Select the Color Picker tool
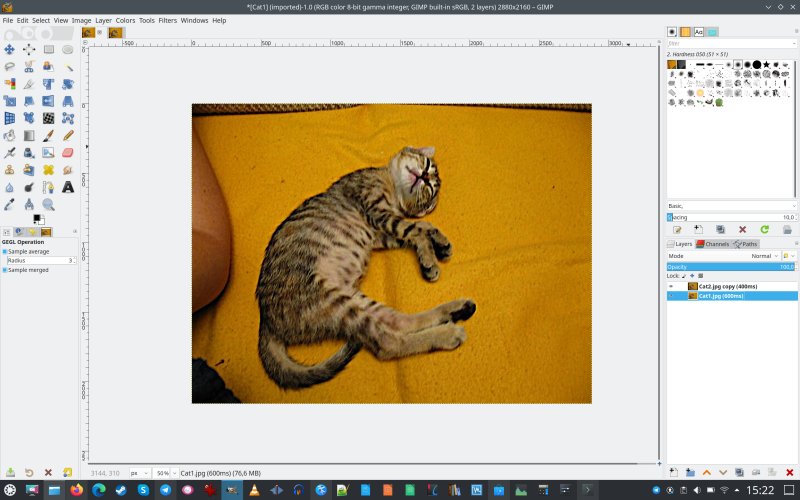This screenshot has height=500, width=800. point(9,205)
